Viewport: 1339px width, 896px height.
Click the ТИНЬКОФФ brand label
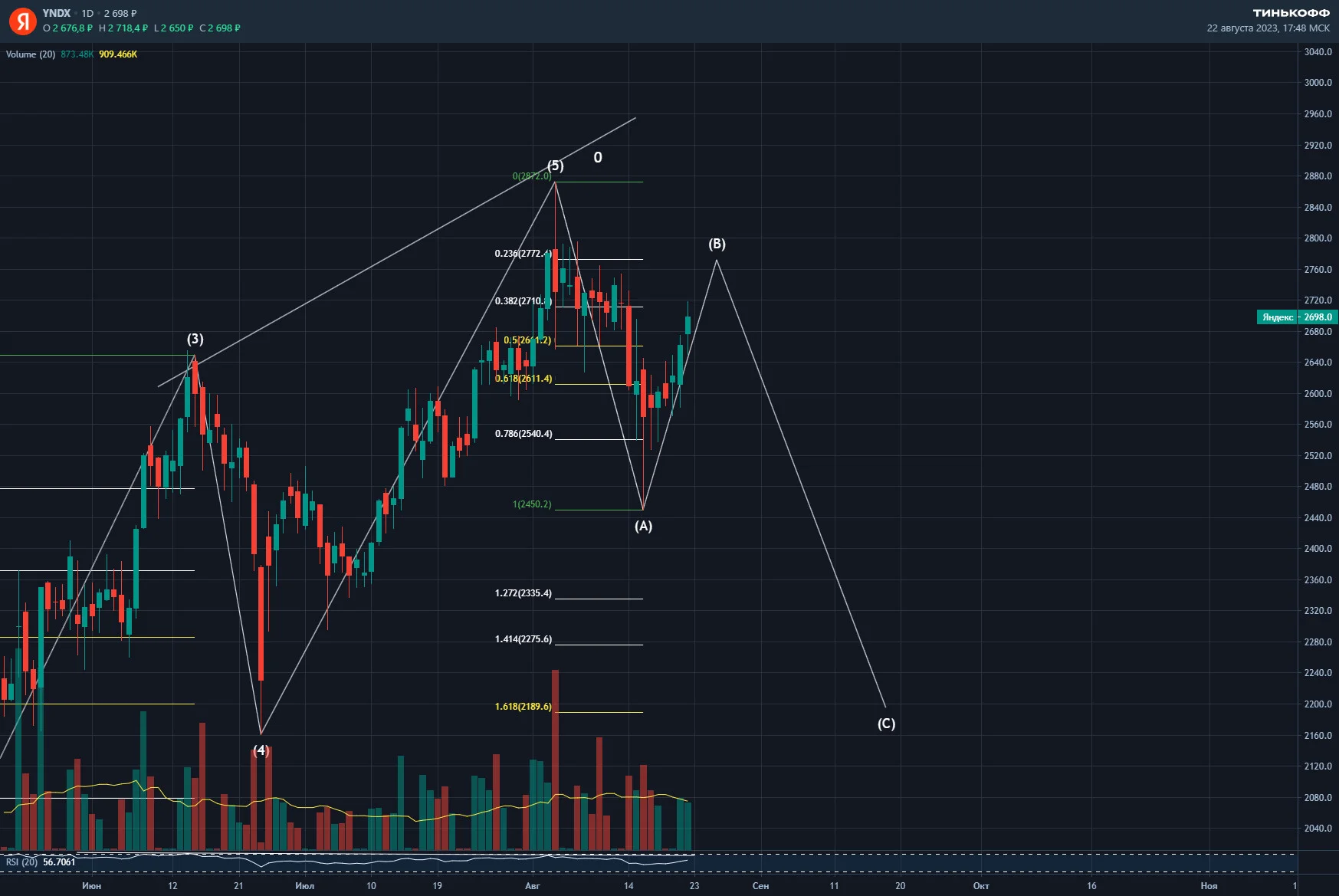click(x=1291, y=12)
